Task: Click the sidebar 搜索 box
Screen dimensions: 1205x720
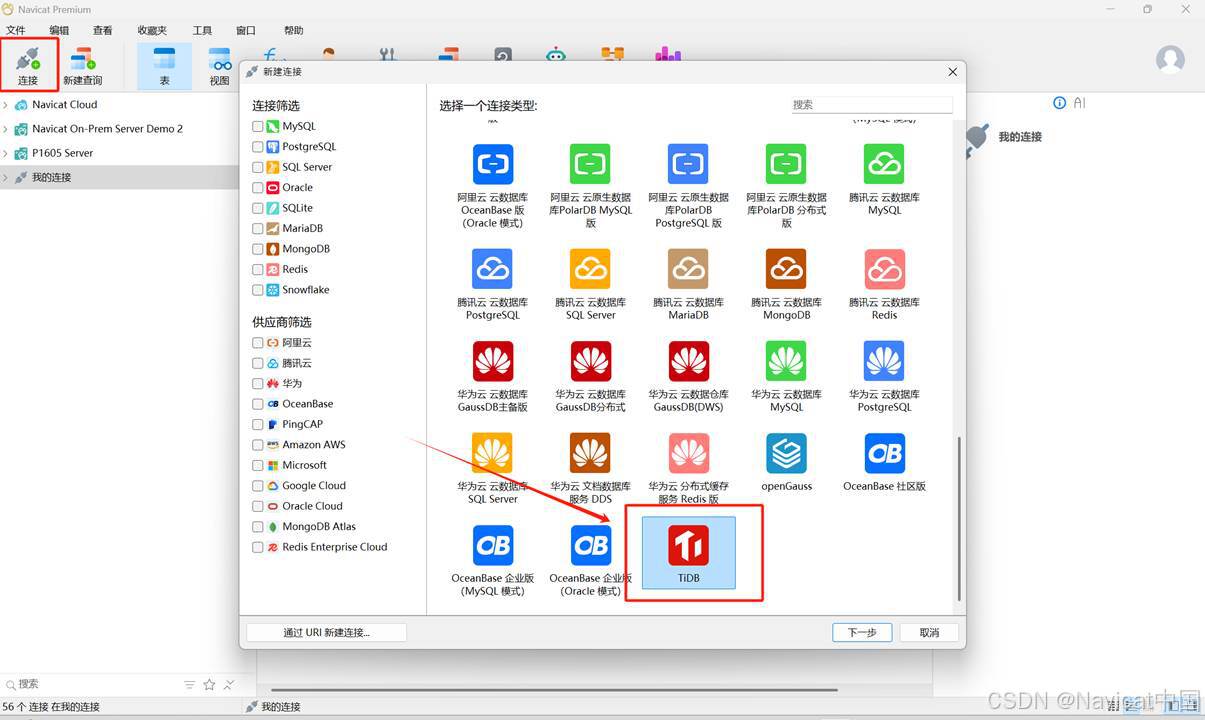Action: (92, 684)
